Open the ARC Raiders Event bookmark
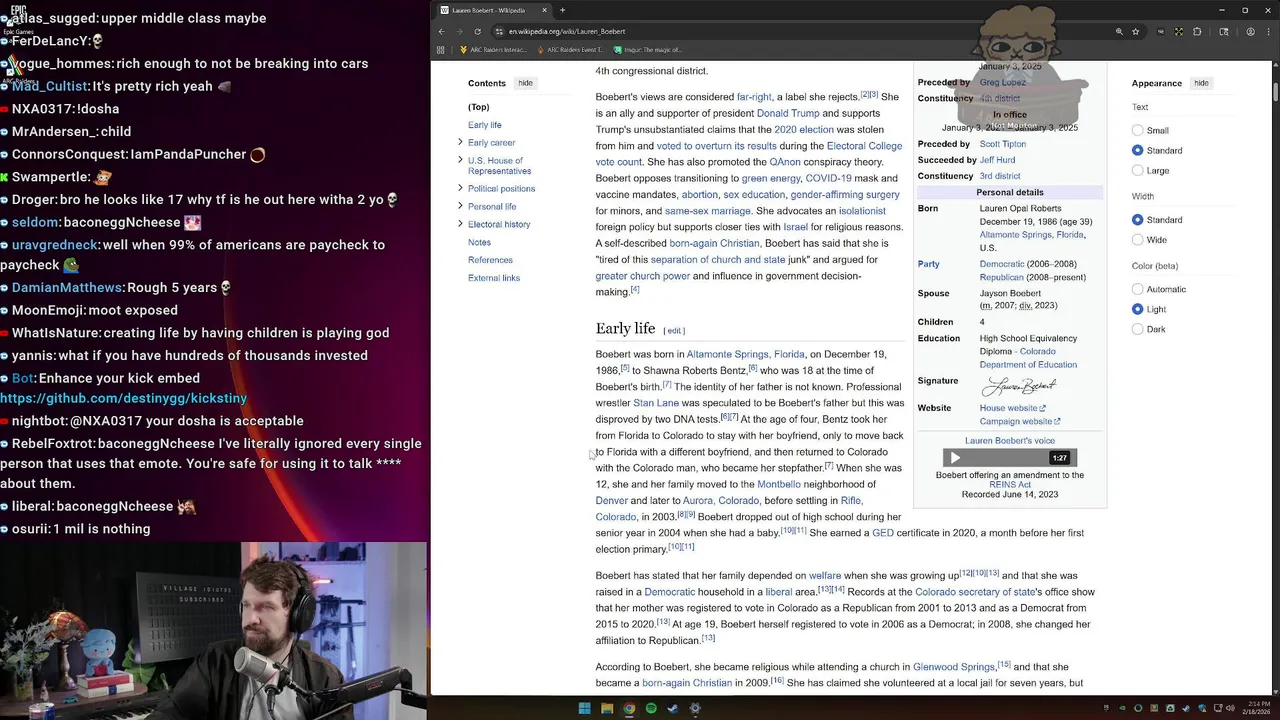This screenshot has width=1280, height=720. click(x=570, y=49)
